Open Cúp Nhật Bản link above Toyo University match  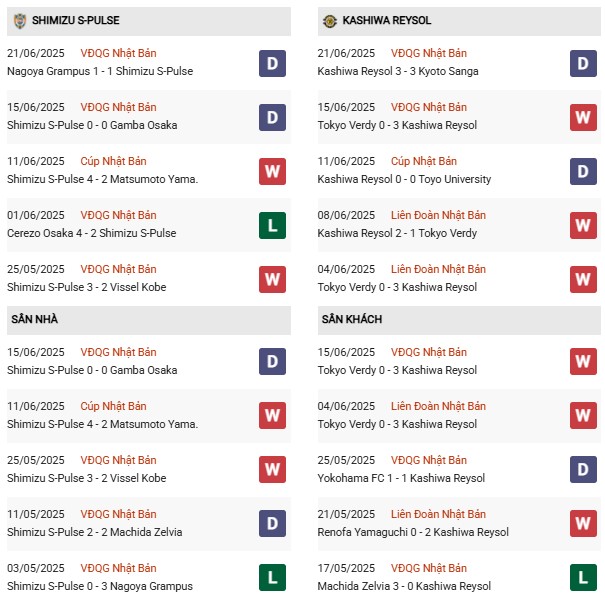(x=424, y=161)
